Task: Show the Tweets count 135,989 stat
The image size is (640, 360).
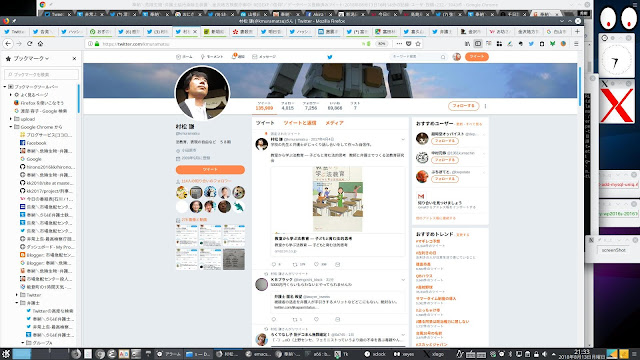Action: click(264, 106)
